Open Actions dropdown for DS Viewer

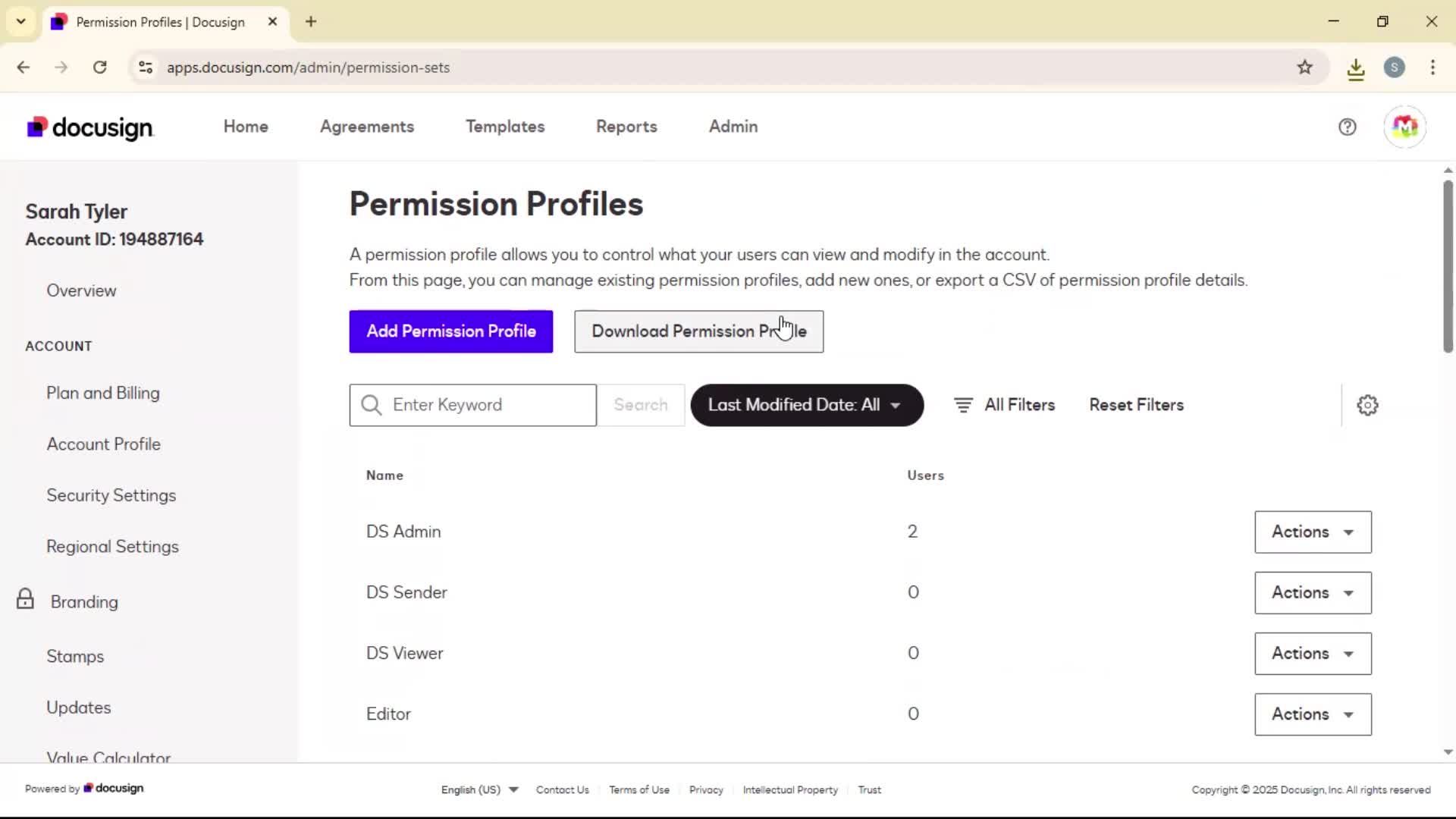click(1313, 653)
